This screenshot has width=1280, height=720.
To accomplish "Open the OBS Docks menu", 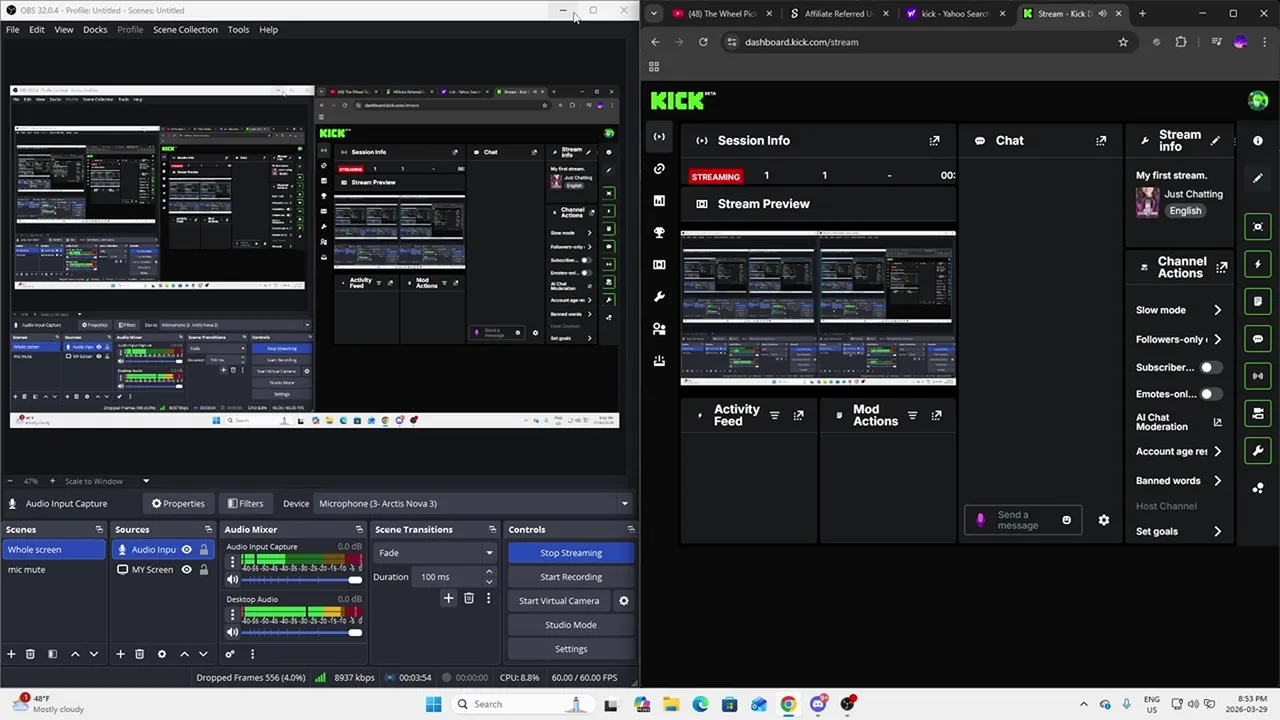I will click(x=95, y=29).
